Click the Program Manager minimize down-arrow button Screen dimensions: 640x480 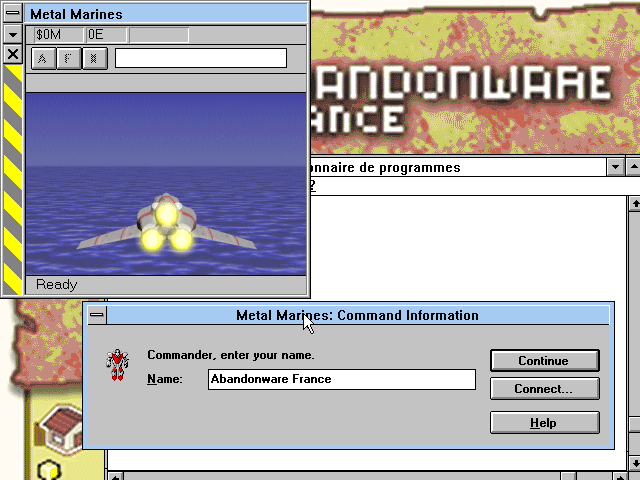coord(615,167)
